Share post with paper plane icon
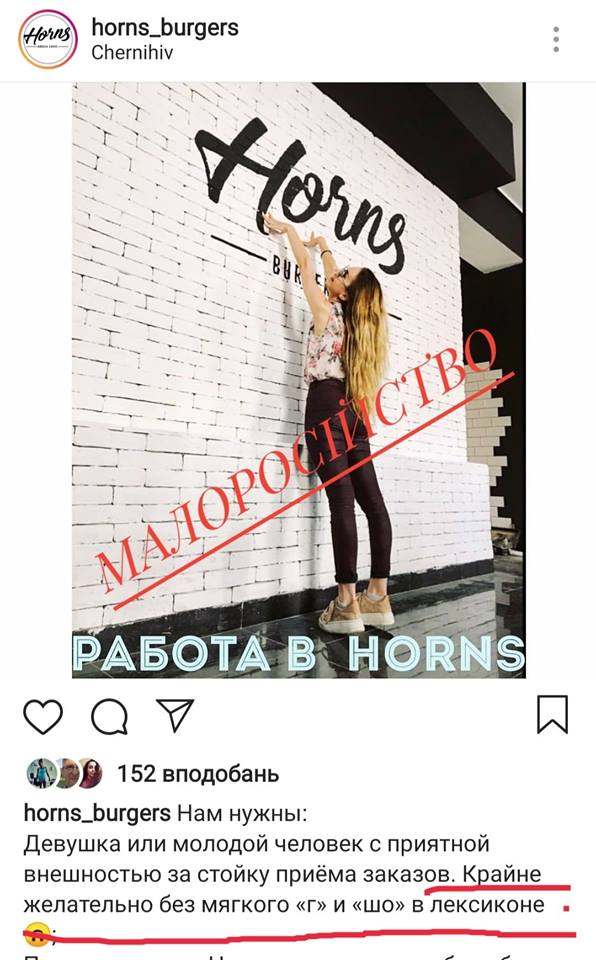Image resolution: width=596 pixels, height=960 pixels. [175, 714]
